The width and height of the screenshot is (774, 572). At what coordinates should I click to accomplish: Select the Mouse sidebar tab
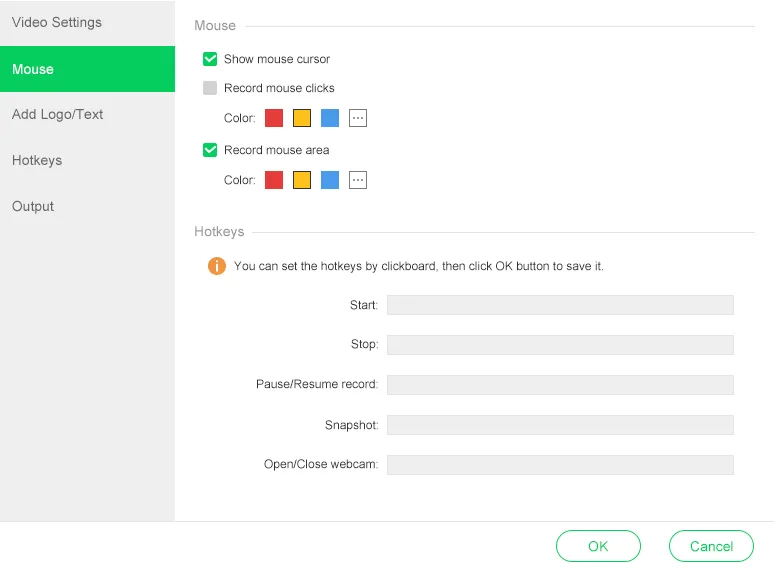pyautogui.click(x=87, y=69)
